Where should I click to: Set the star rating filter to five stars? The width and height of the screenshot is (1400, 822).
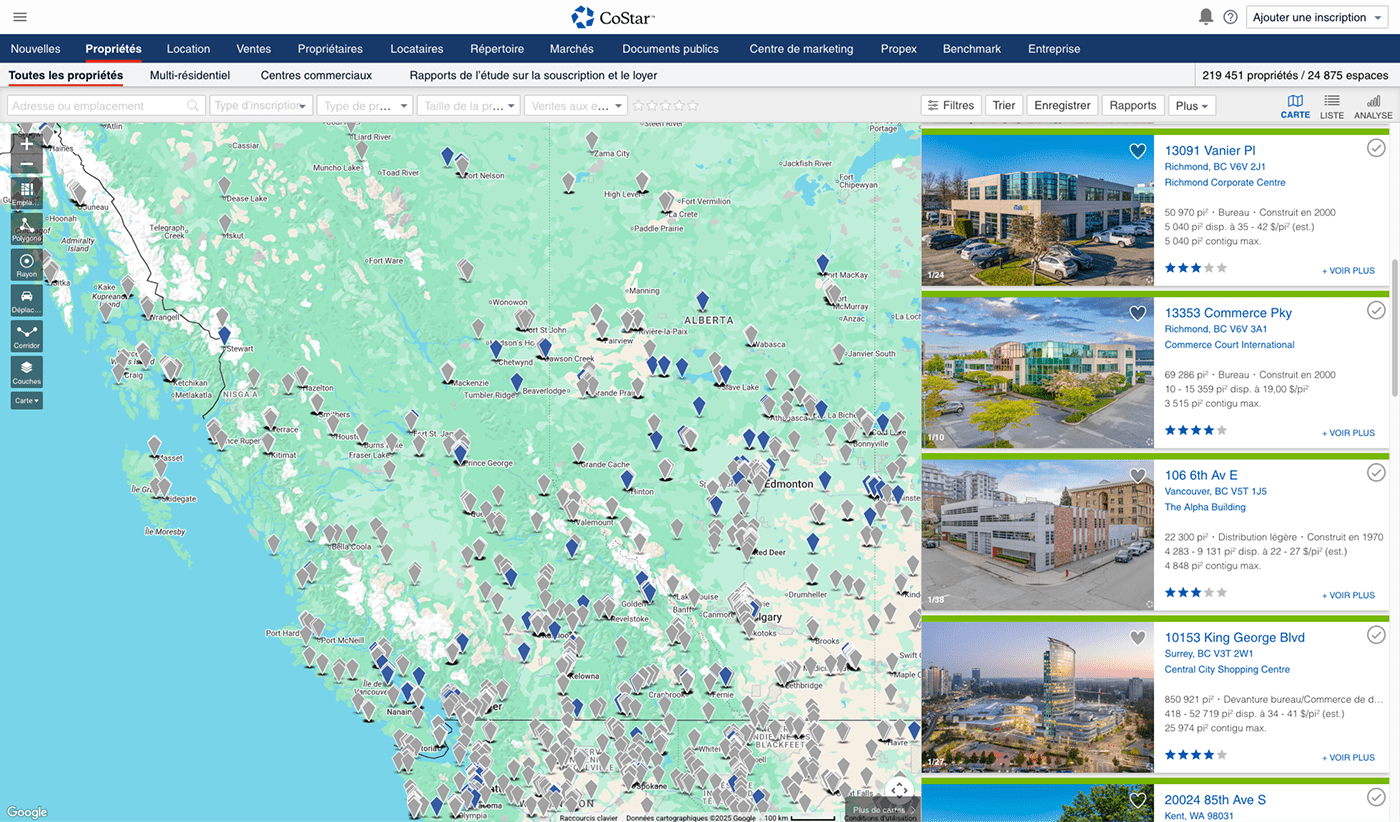point(692,106)
